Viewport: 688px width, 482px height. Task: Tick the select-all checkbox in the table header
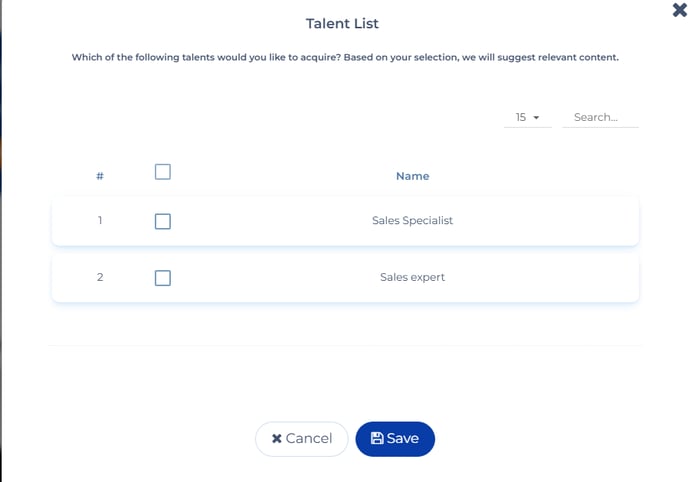163,172
